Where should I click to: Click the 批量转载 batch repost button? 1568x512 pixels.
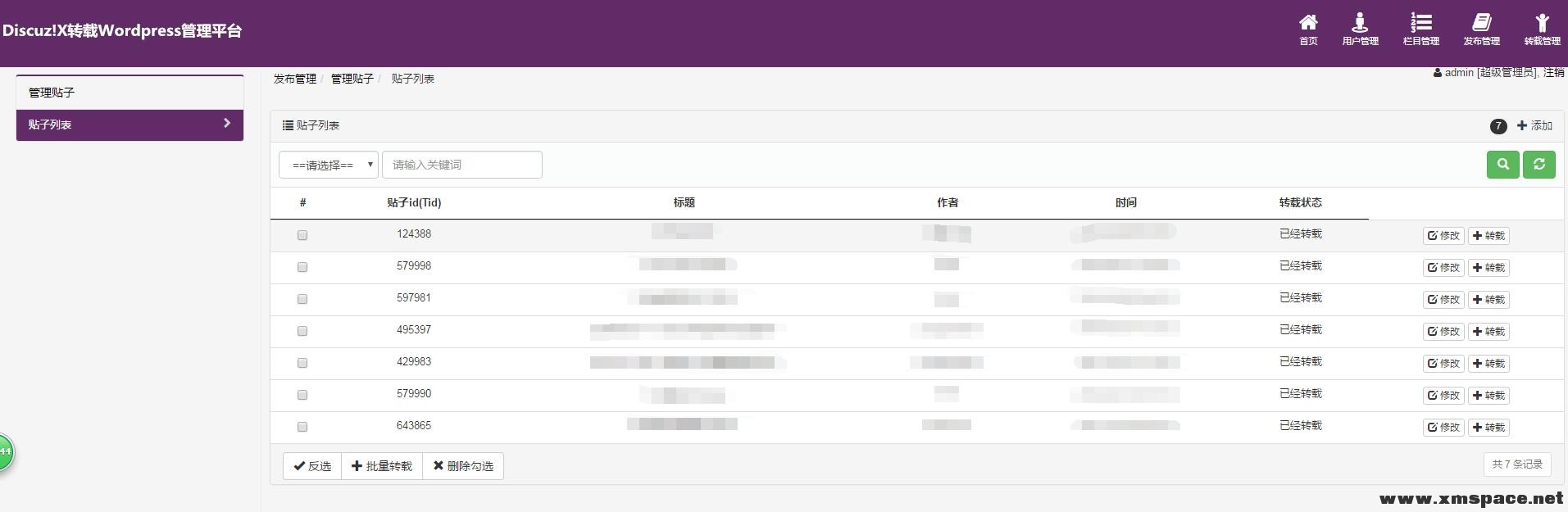(382, 466)
